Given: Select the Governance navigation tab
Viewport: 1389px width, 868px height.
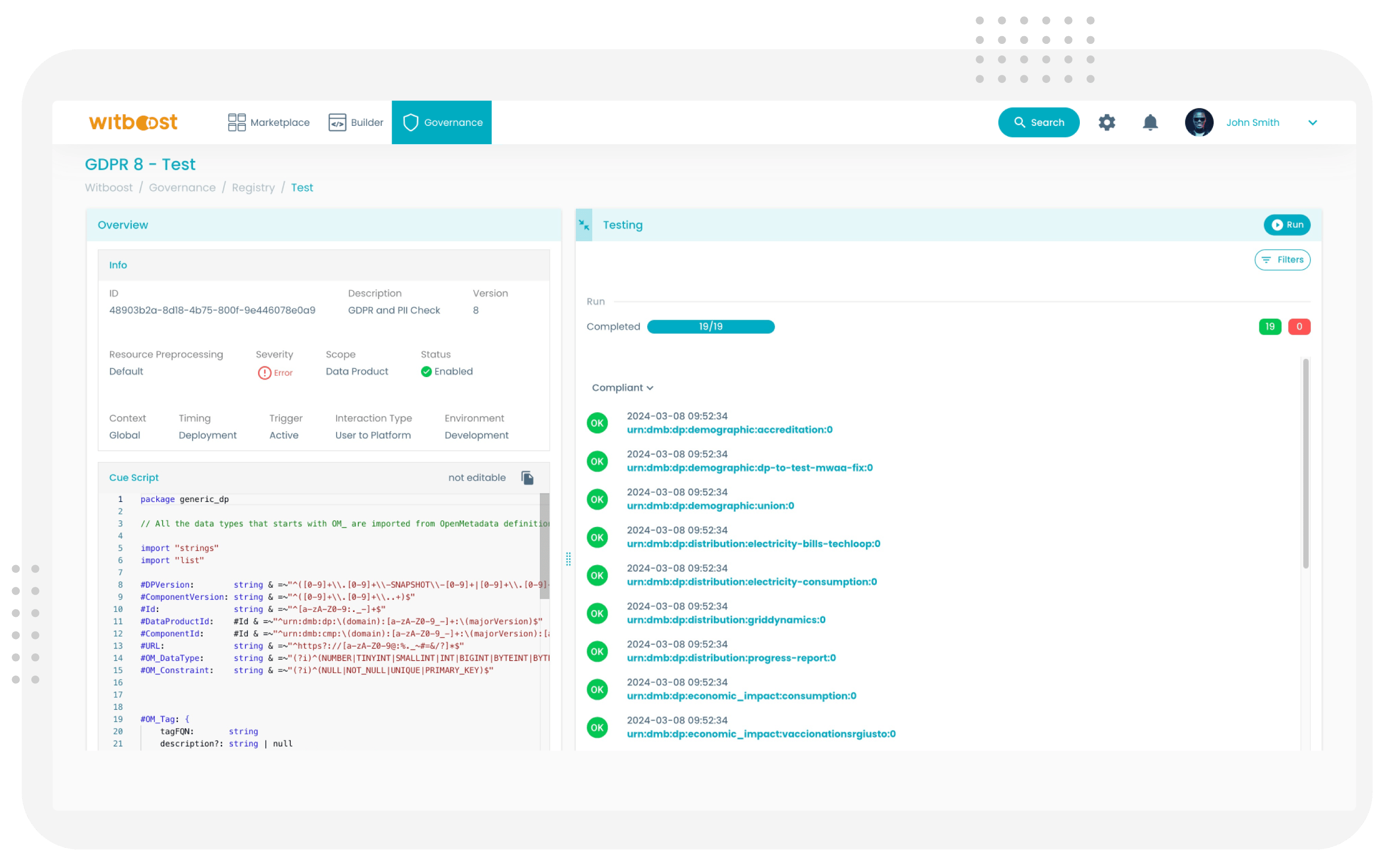Looking at the screenshot, I should (442, 122).
